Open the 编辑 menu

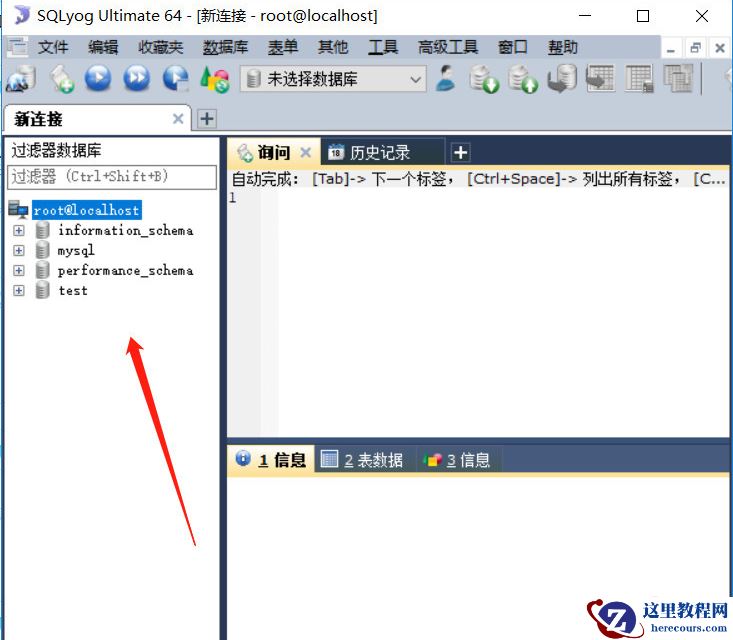[103, 47]
